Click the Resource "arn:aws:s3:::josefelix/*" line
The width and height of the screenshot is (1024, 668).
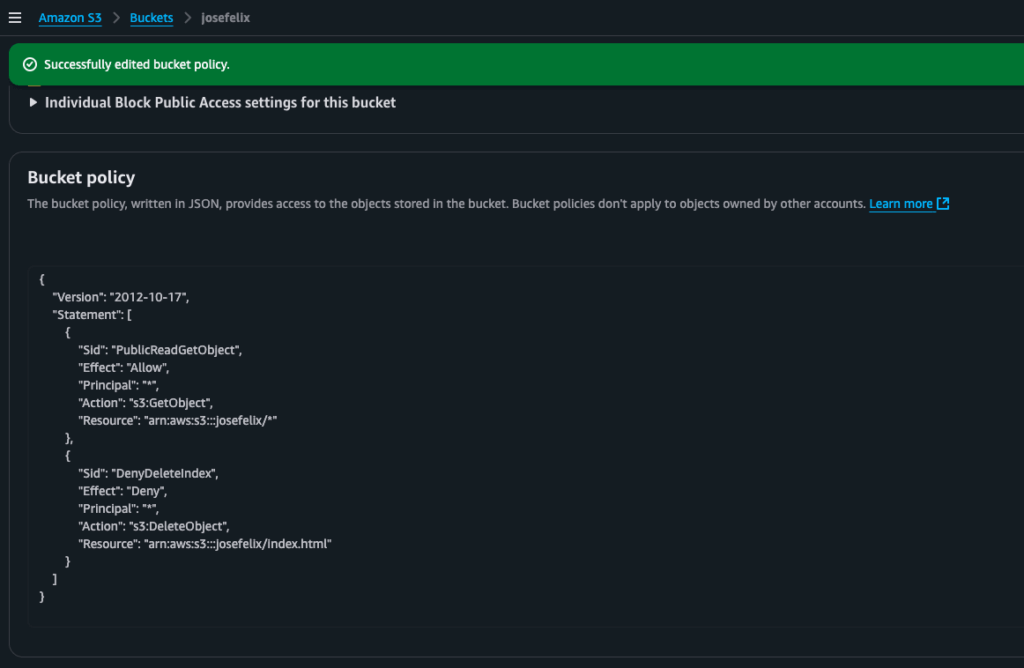pos(178,421)
